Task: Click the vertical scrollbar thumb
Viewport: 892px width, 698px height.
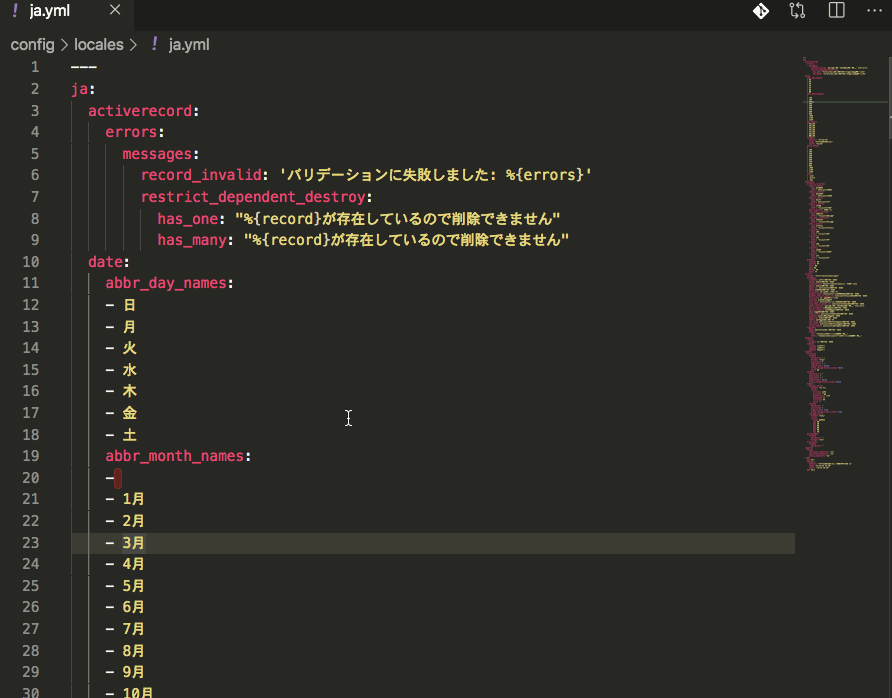Action: 889,98
